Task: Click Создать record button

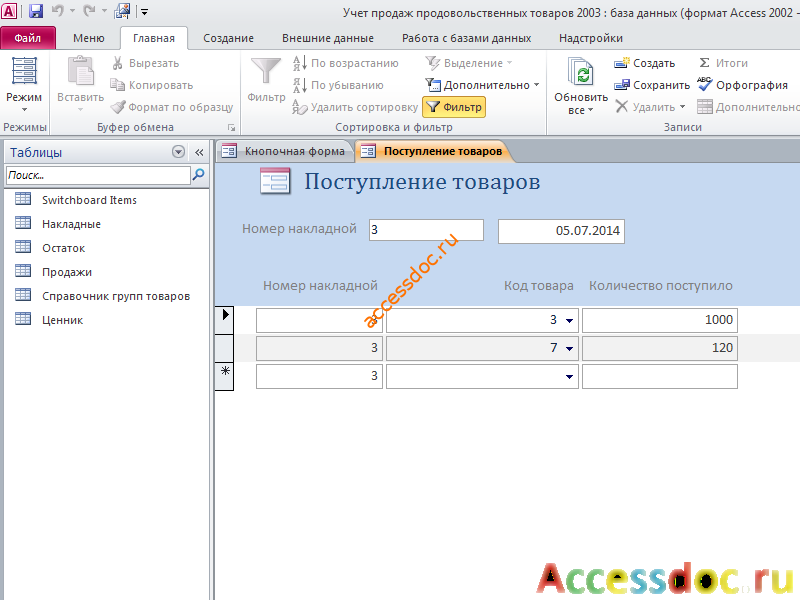Action: coord(644,63)
